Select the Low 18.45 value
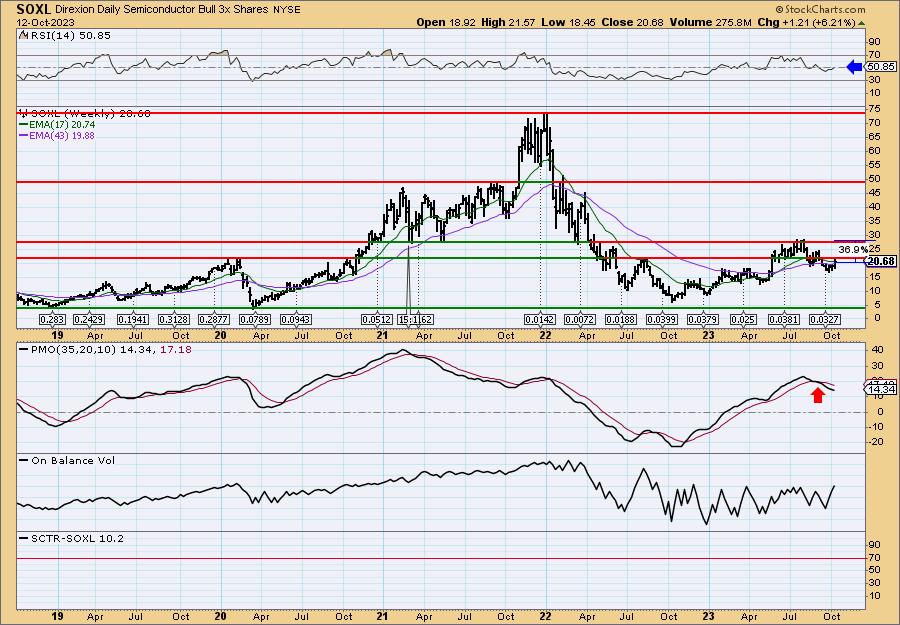The height and width of the screenshot is (625, 900). coord(568,22)
